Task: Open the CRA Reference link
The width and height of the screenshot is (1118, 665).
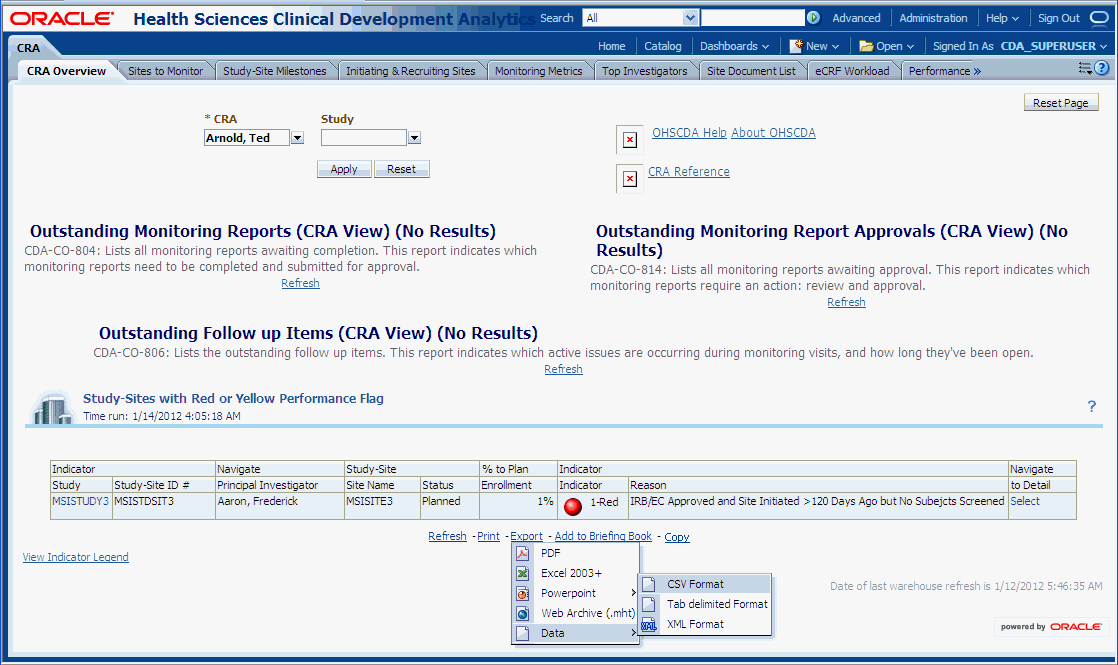Action: [688, 172]
